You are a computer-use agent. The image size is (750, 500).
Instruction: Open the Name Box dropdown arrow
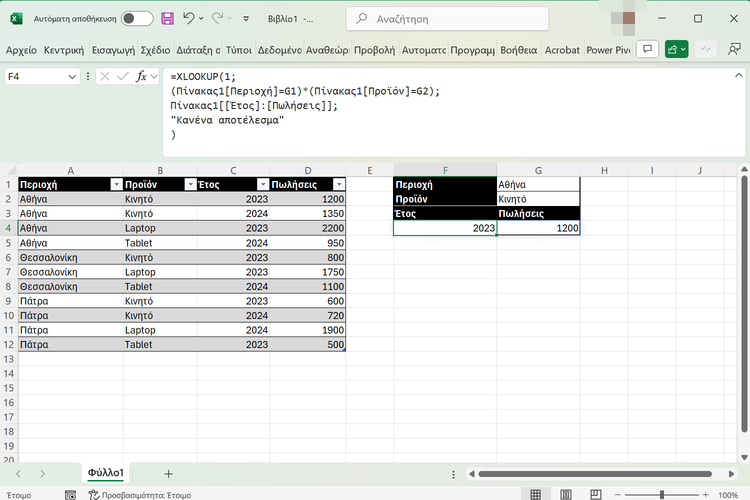tap(72, 77)
